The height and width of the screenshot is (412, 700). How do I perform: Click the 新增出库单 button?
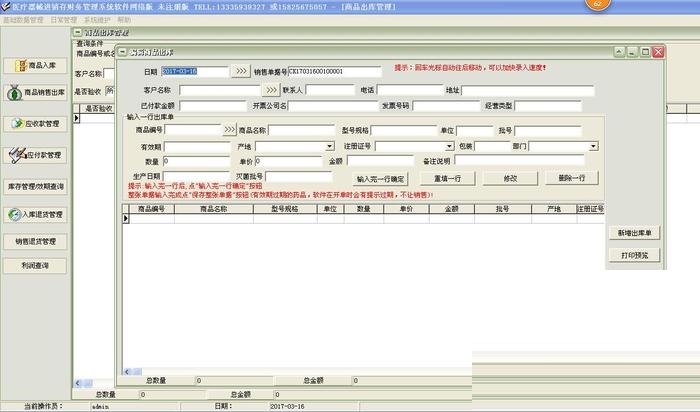point(633,233)
